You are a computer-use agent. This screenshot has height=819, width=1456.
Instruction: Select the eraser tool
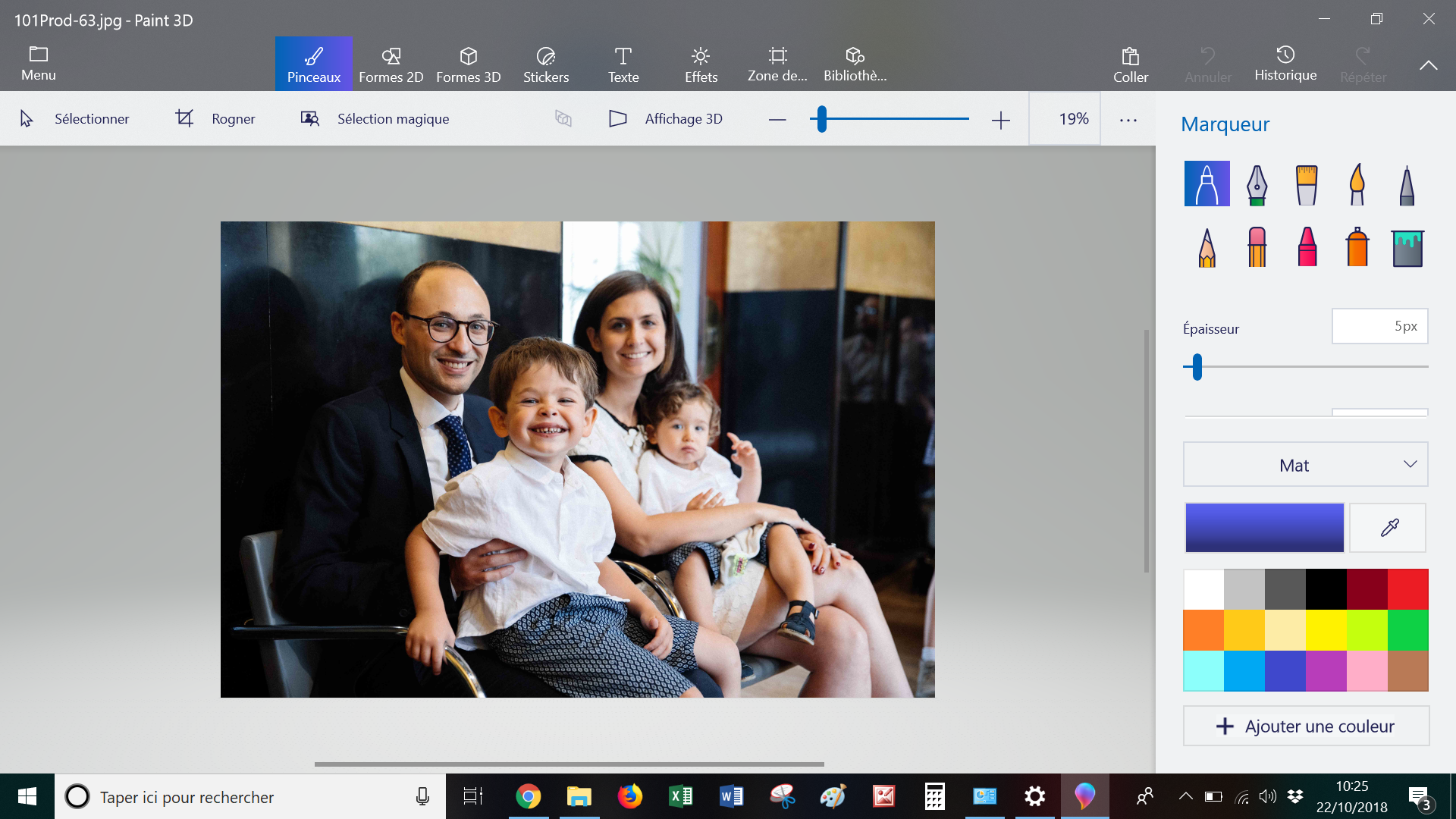pyautogui.click(x=1257, y=247)
